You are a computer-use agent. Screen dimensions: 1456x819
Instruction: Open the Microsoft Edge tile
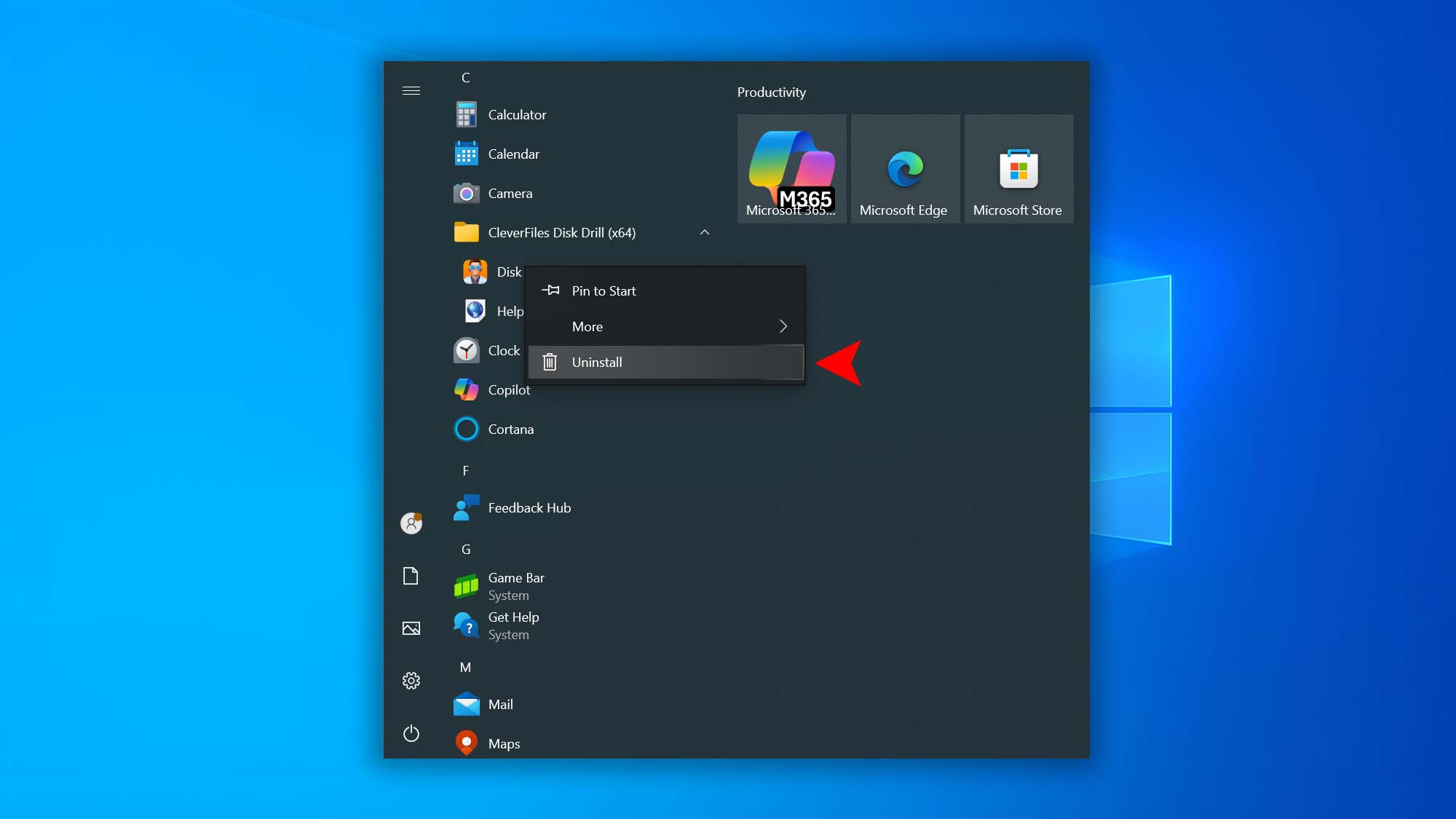click(906, 168)
